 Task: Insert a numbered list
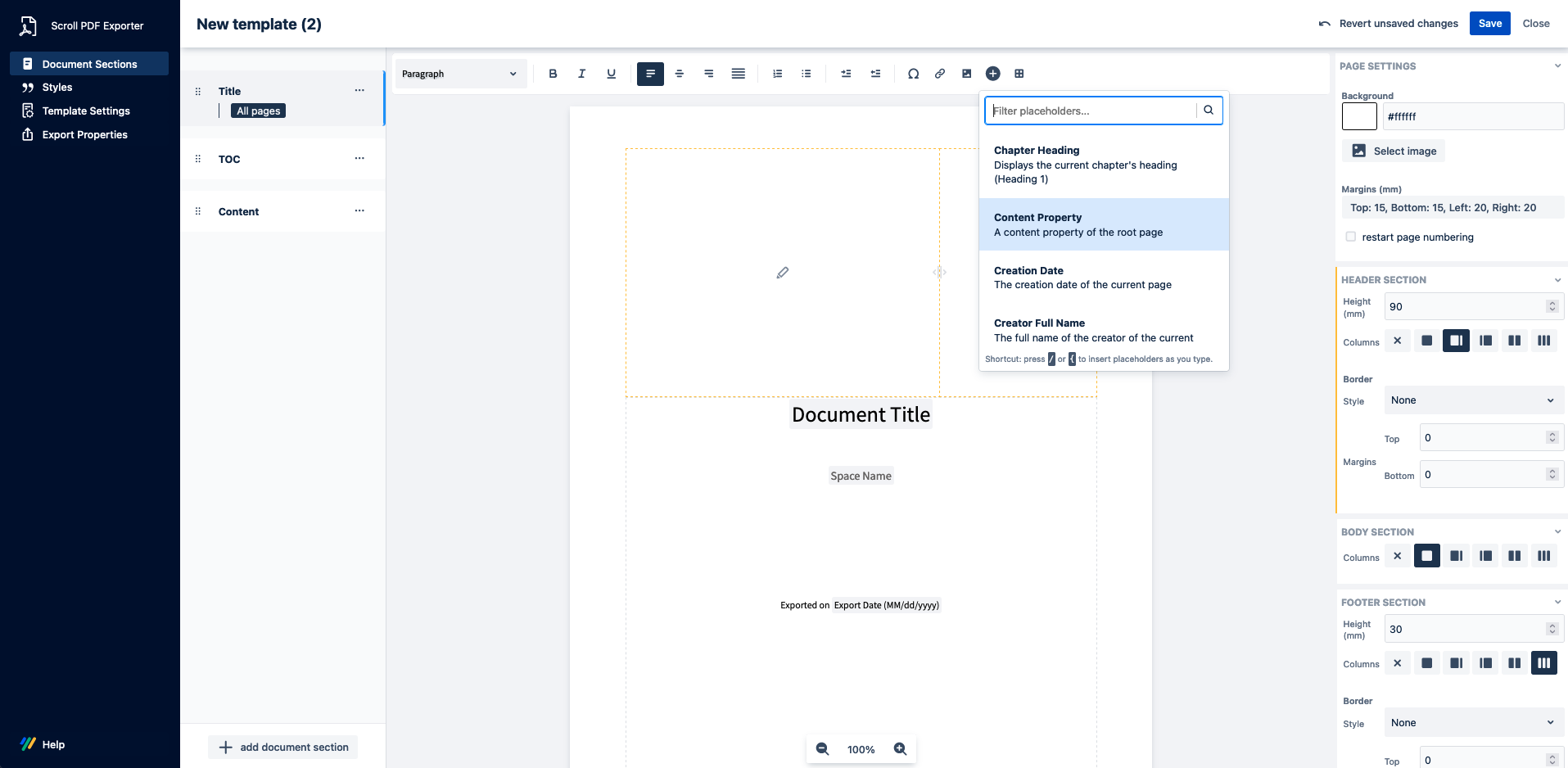click(x=777, y=74)
